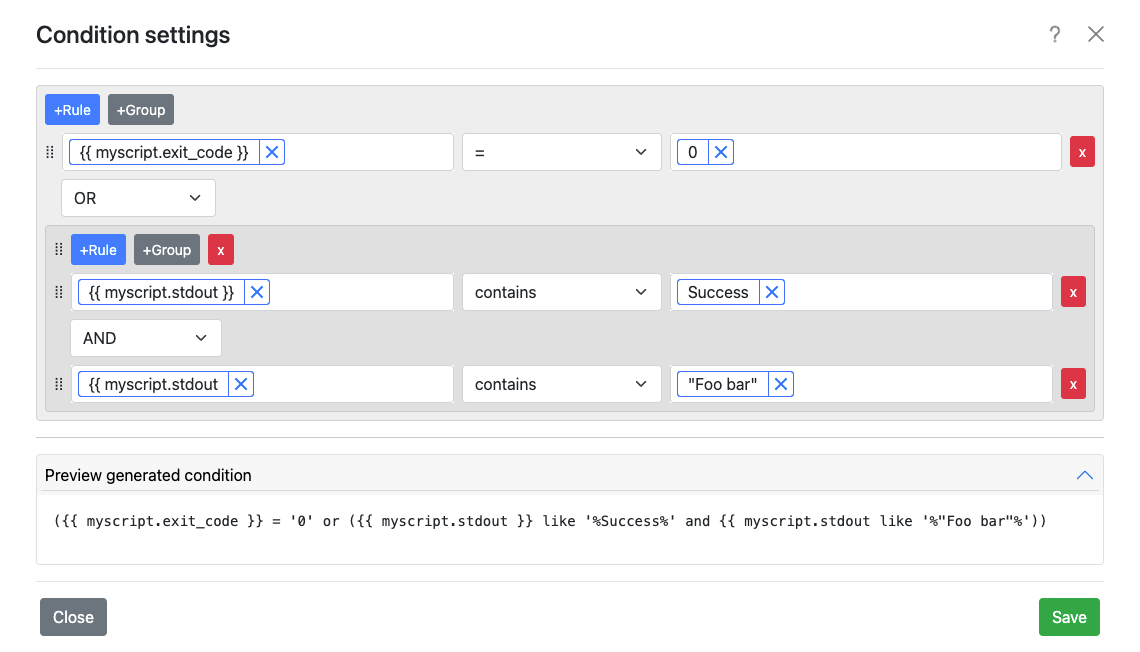Remove the Success value tag

click(x=771, y=292)
